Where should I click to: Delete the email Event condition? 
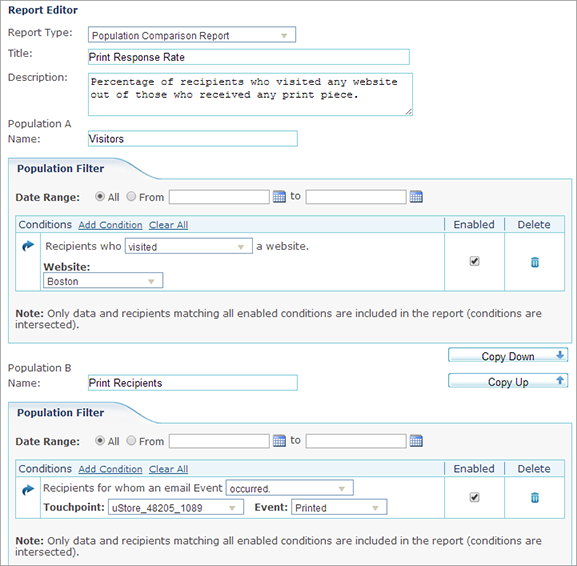click(x=535, y=498)
